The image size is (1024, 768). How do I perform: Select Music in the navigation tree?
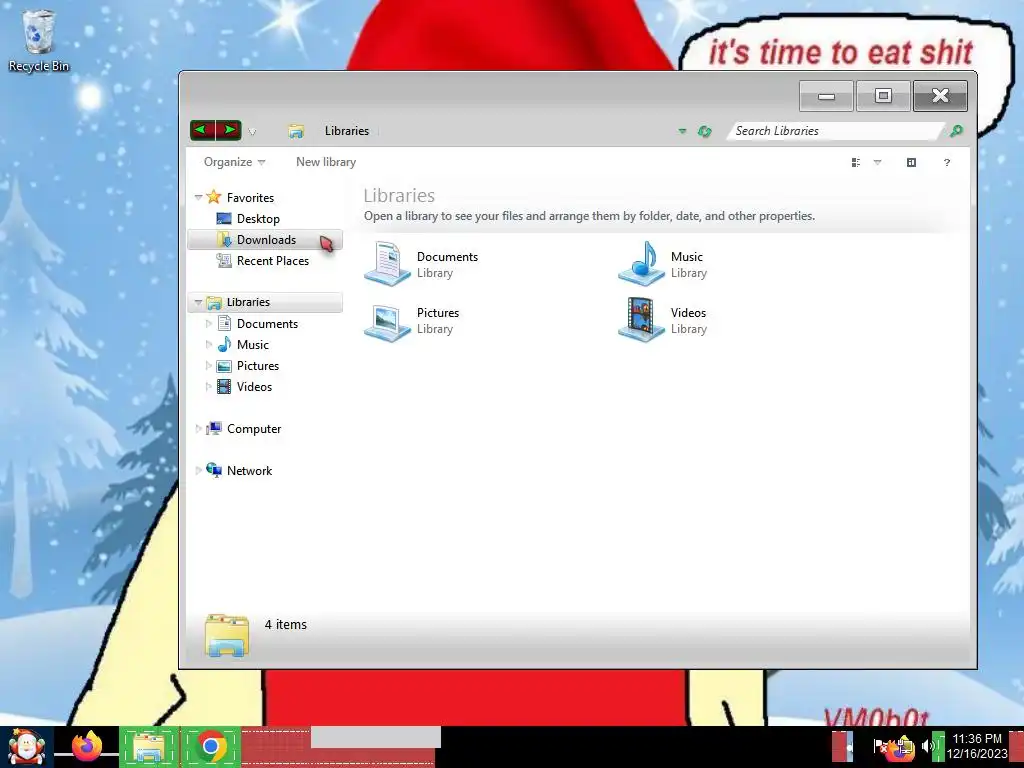tap(253, 345)
